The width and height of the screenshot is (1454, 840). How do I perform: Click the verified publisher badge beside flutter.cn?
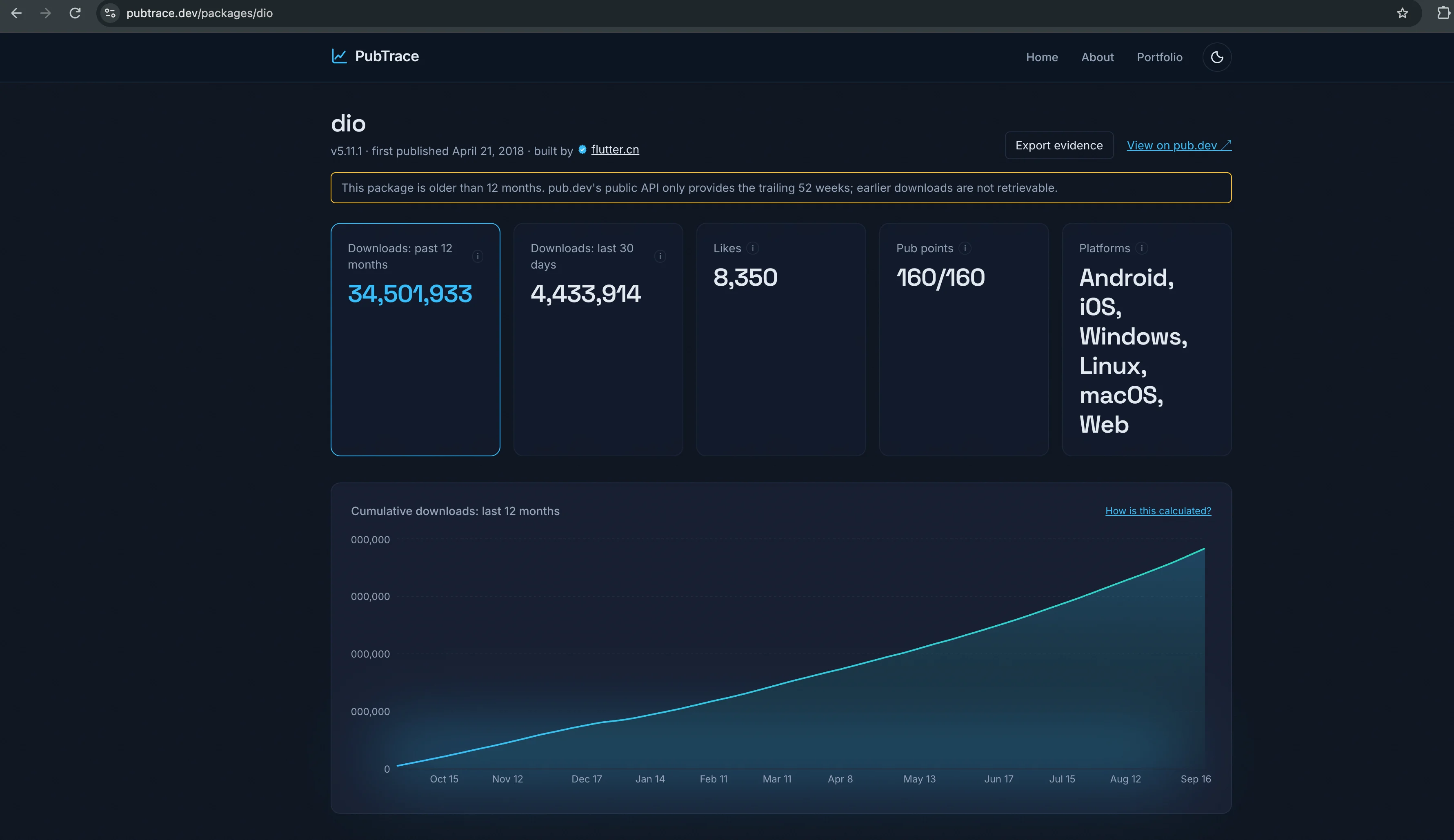tap(582, 150)
